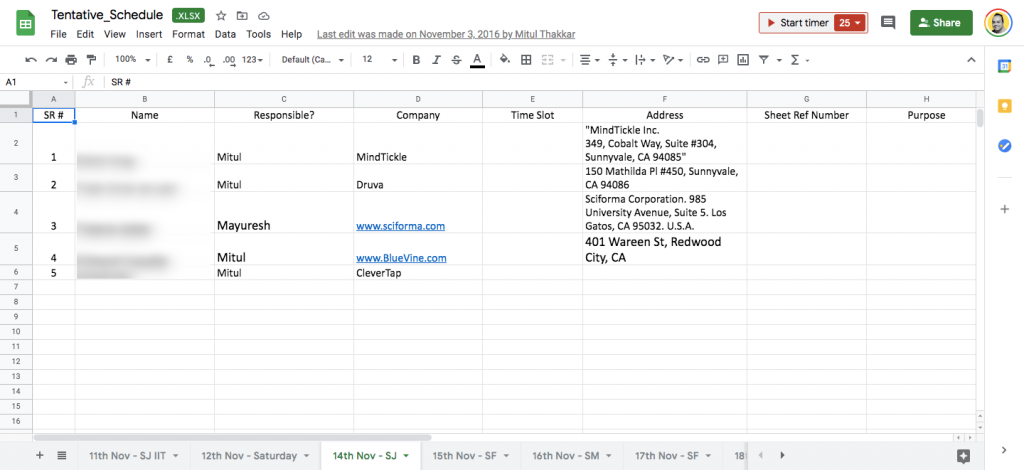Open the text color picker
1024x470 pixels.
[477, 60]
